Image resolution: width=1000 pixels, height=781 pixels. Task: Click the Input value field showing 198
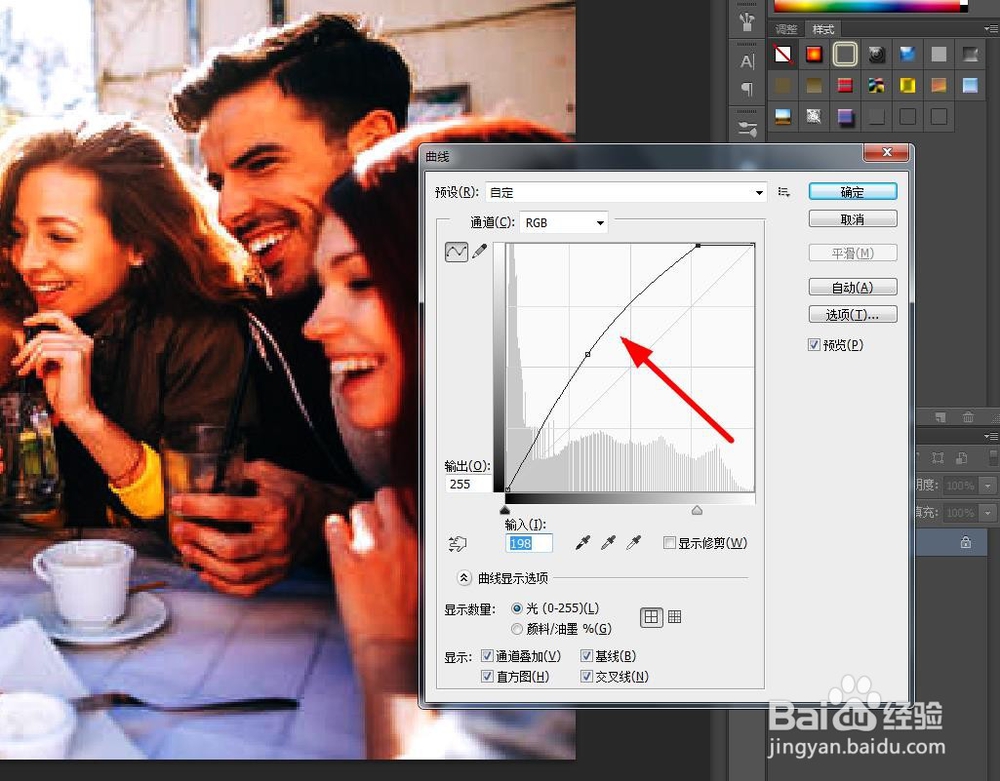pos(529,543)
